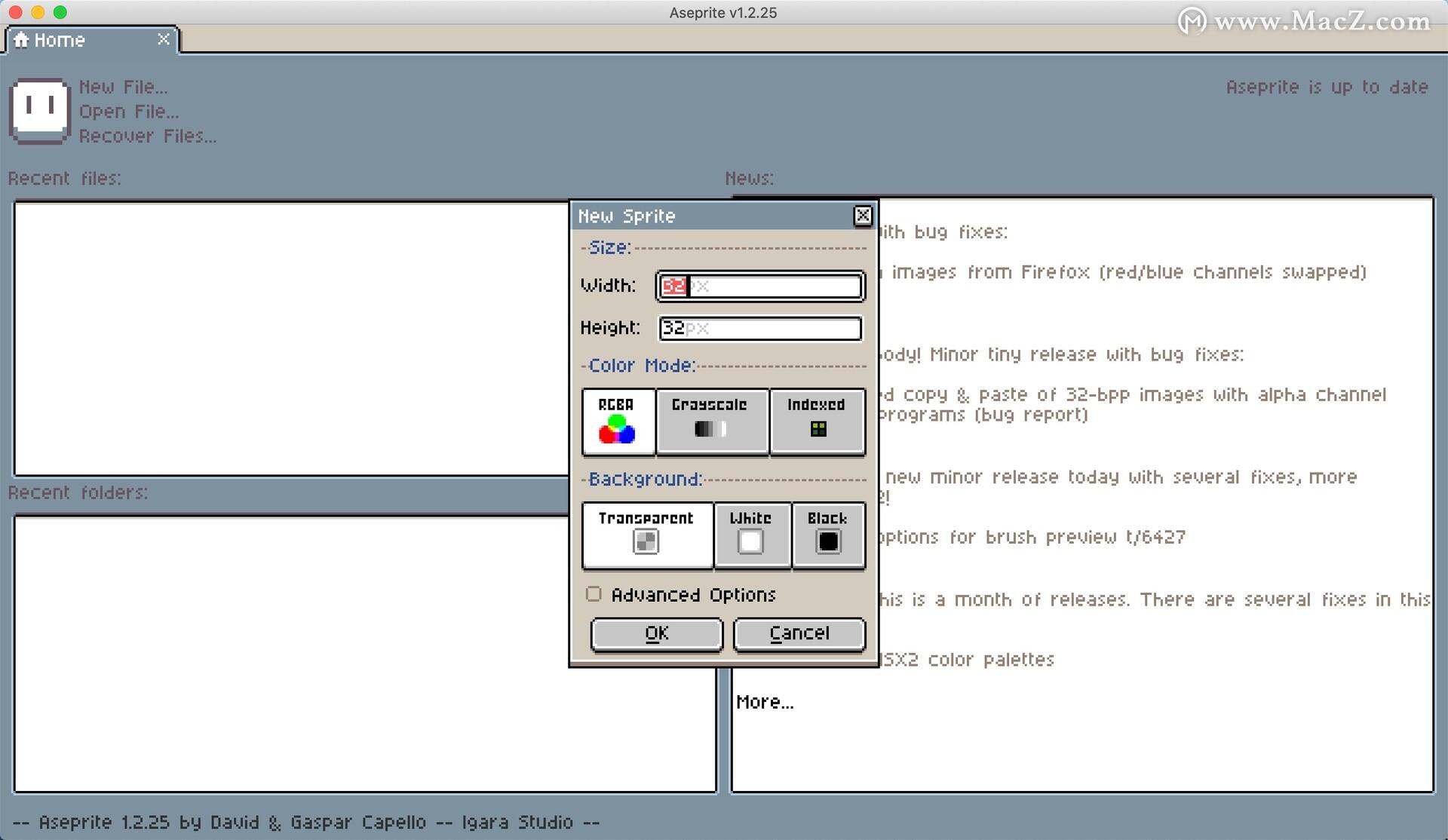
Task: Open New File link
Action: pyautogui.click(x=124, y=87)
